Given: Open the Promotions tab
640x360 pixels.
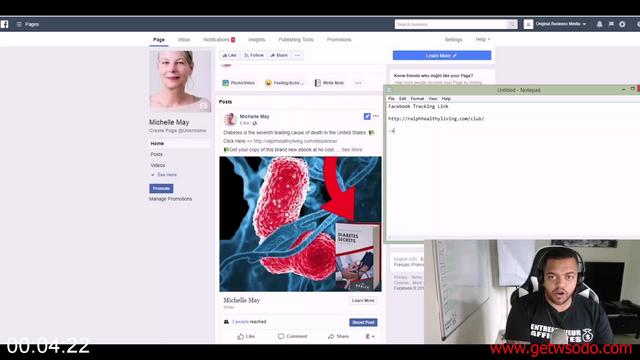Looking at the screenshot, I should [x=339, y=40].
